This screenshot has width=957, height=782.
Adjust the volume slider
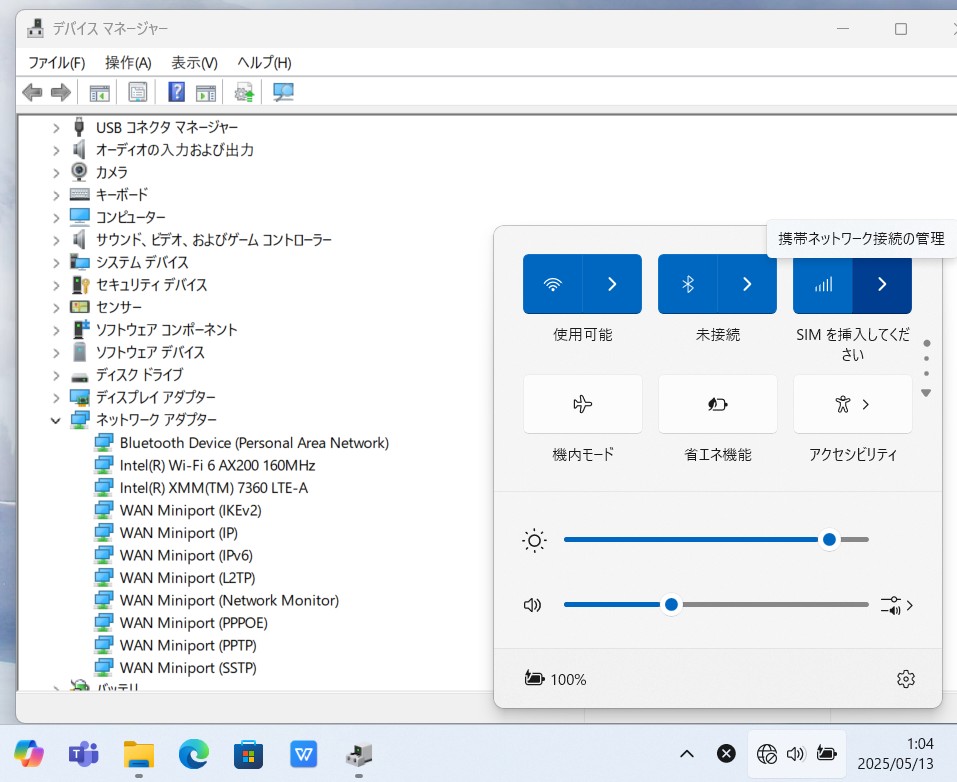[x=717, y=605]
